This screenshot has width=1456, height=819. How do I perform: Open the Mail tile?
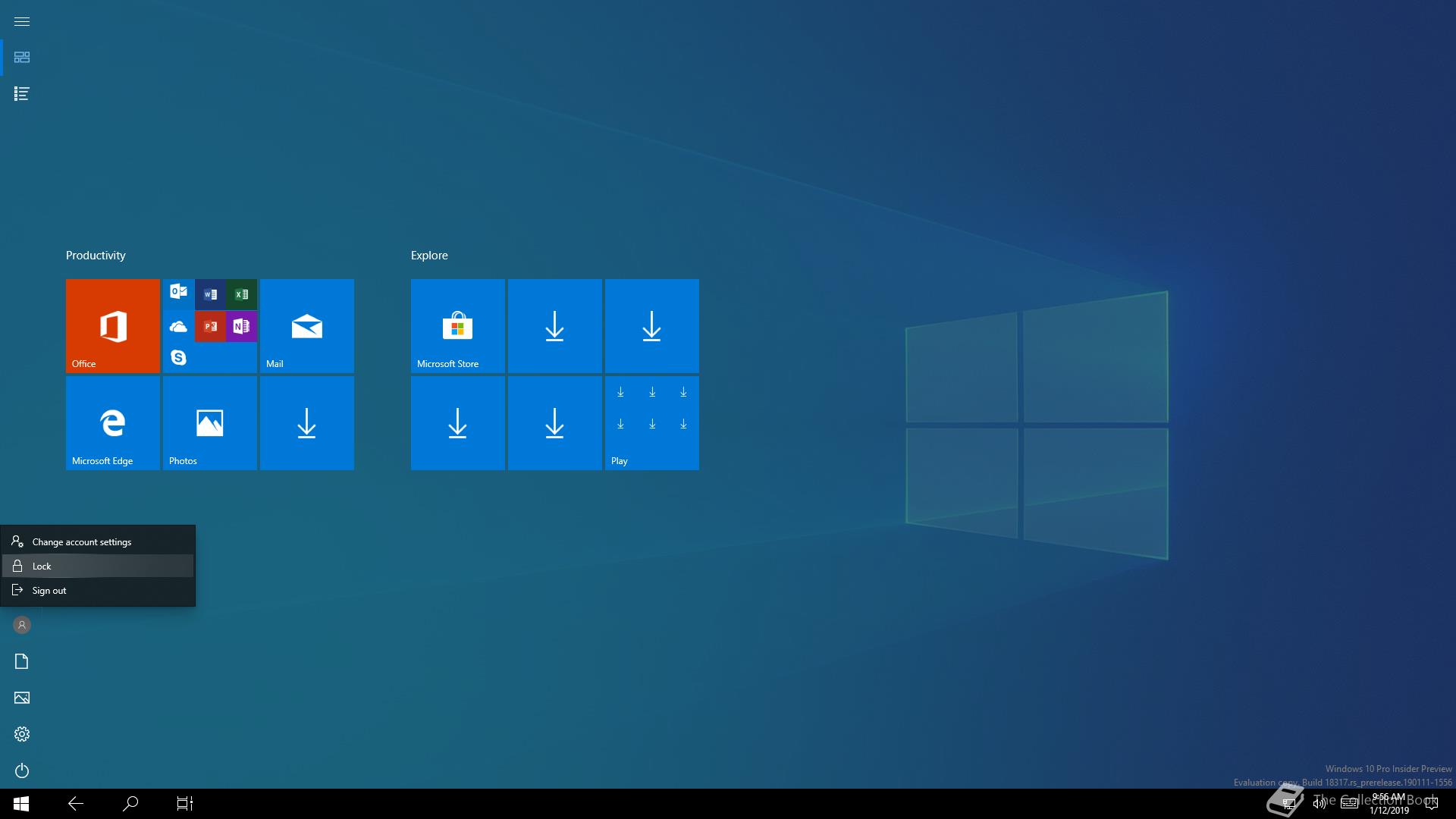pos(307,326)
